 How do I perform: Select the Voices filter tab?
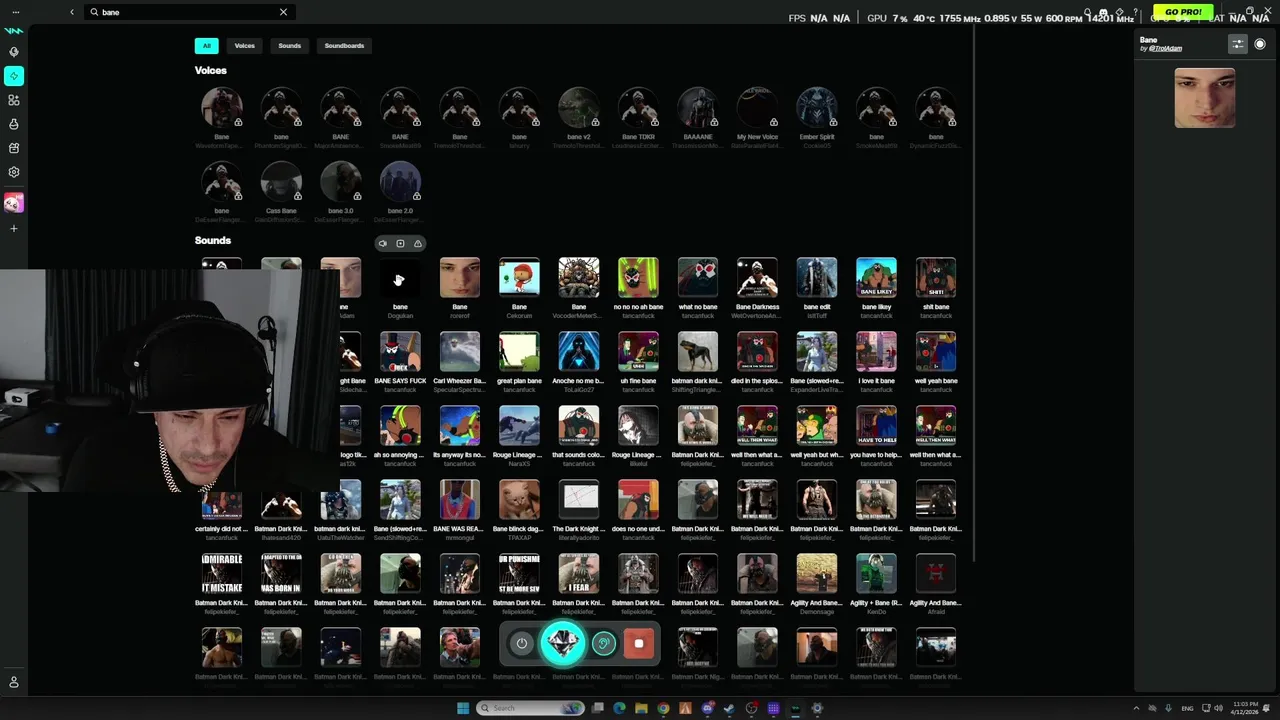(245, 46)
